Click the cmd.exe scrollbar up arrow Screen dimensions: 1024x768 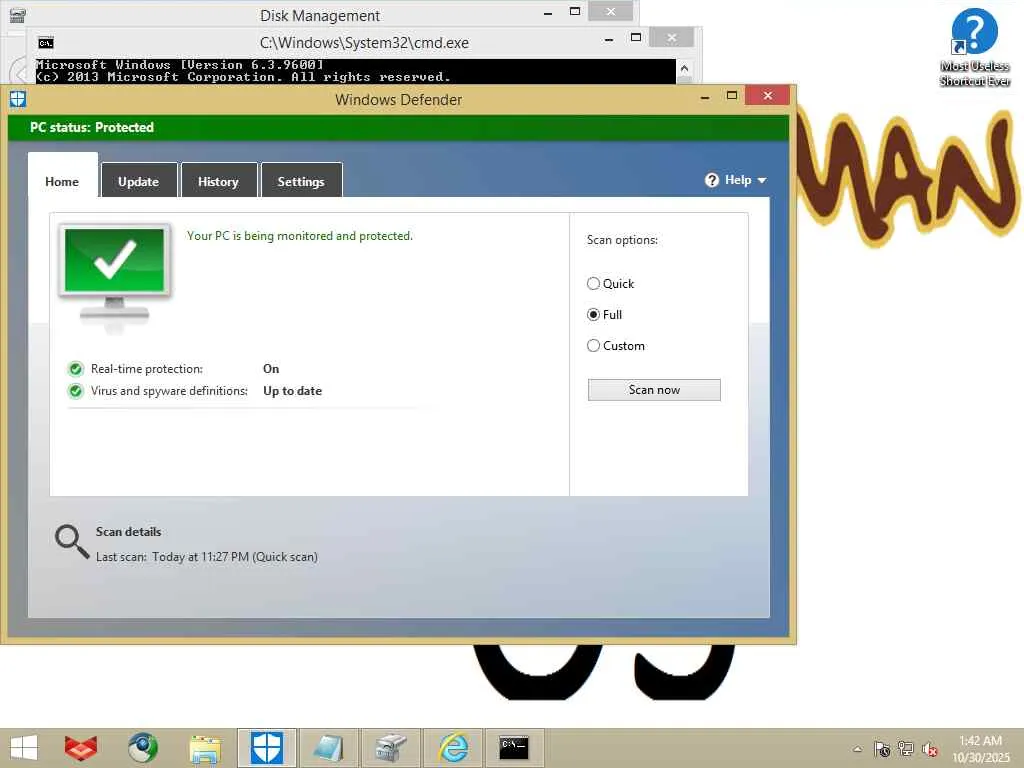click(x=684, y=68)
